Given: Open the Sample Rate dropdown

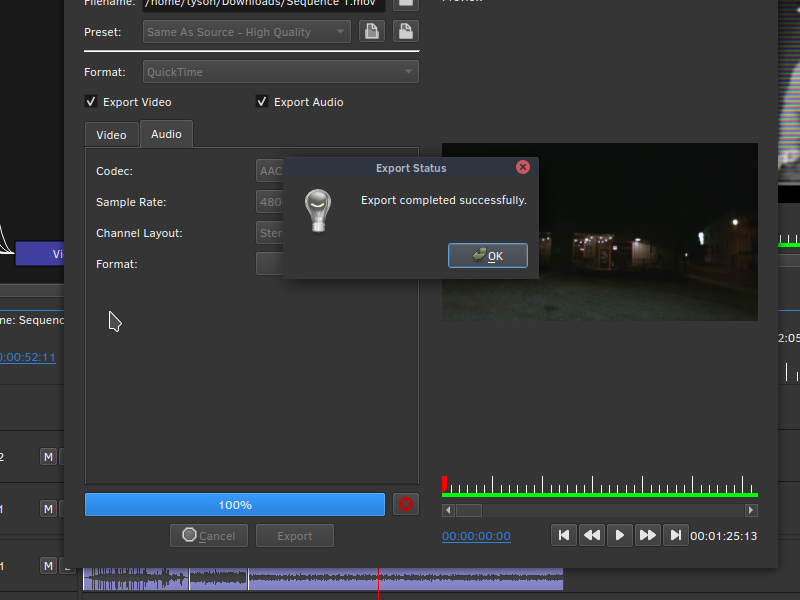Looking at the screenshot, I should coord(270,202).
